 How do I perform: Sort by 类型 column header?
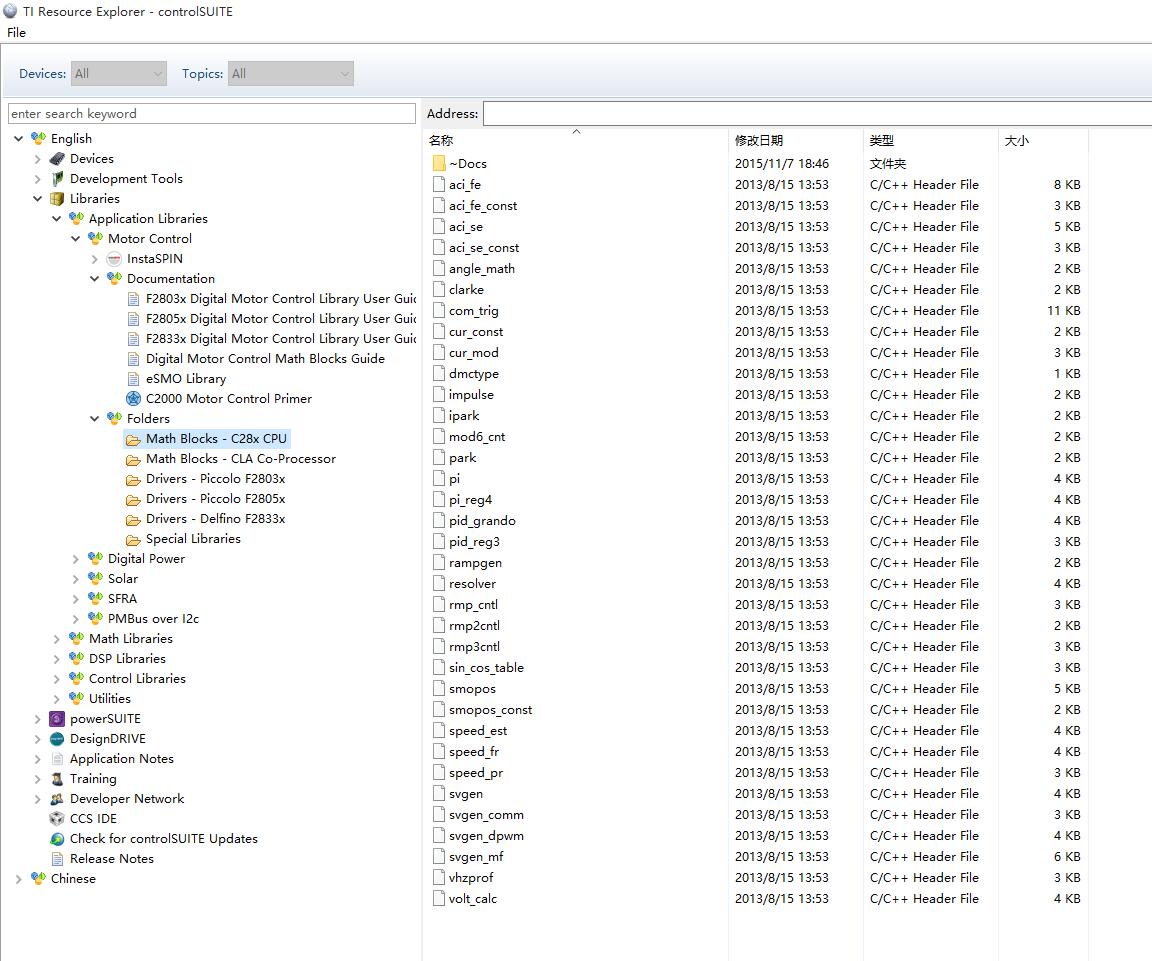(x=932, y=140)
